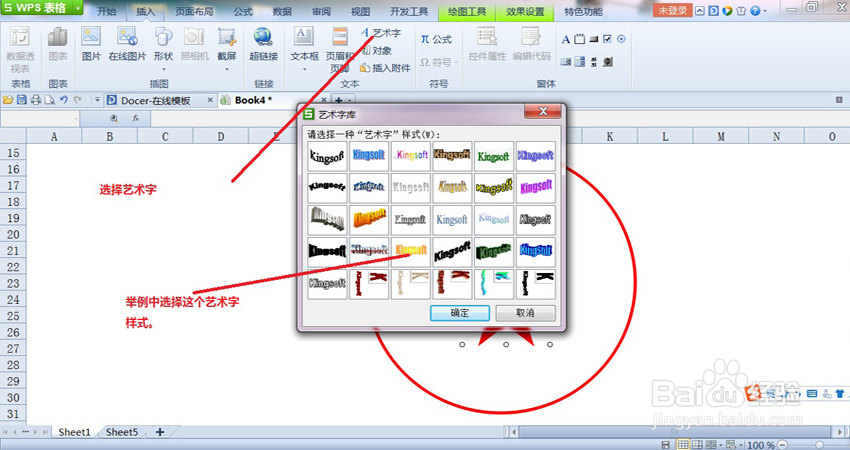850x450 pixels.
Task: Open the 在线图片 online picture tool
Action: pyautogui.click(x=127, y=37)
